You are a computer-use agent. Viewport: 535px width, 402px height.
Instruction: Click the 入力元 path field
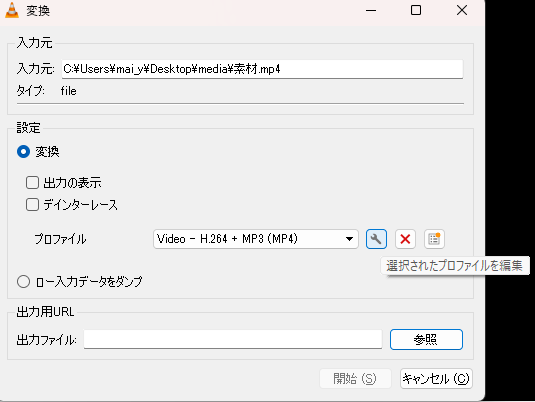(x=262, y=69)
